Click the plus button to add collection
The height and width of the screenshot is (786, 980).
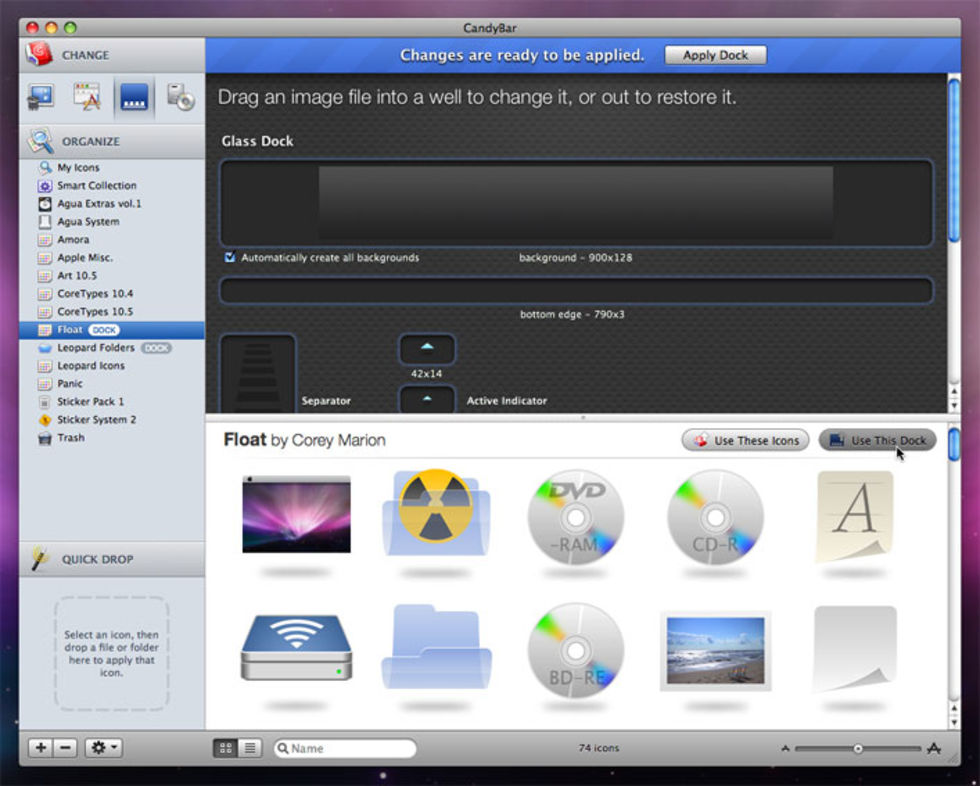[40, 748]
